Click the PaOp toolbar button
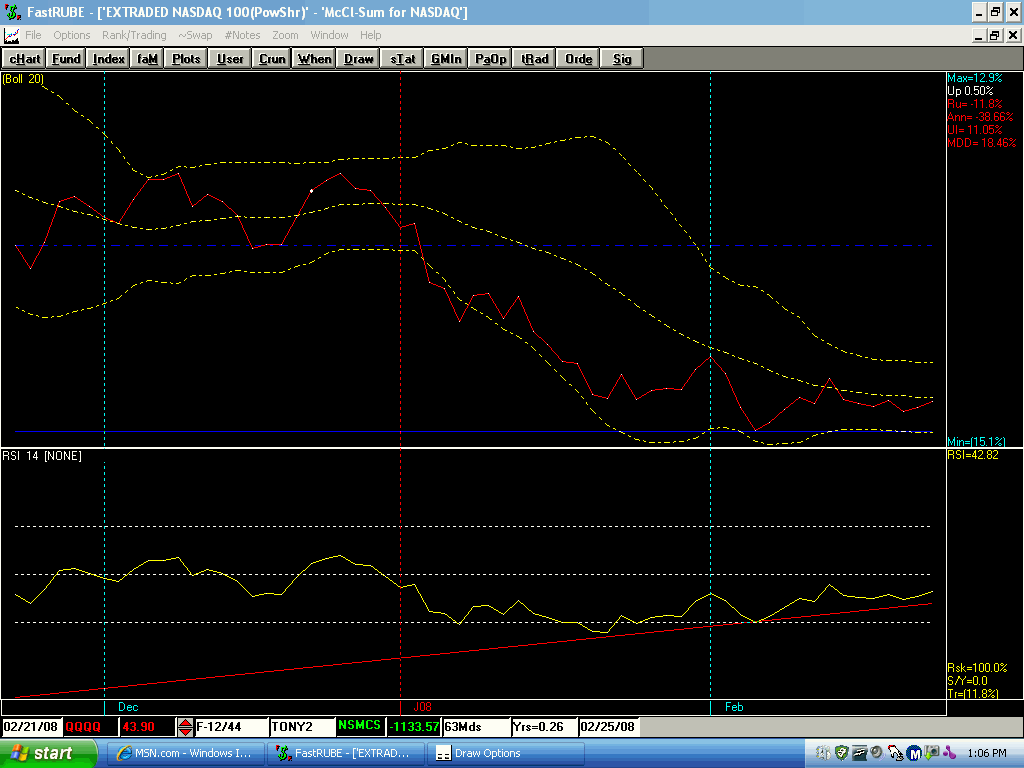Screen dimensions: 1024x768 pos(490,59)
